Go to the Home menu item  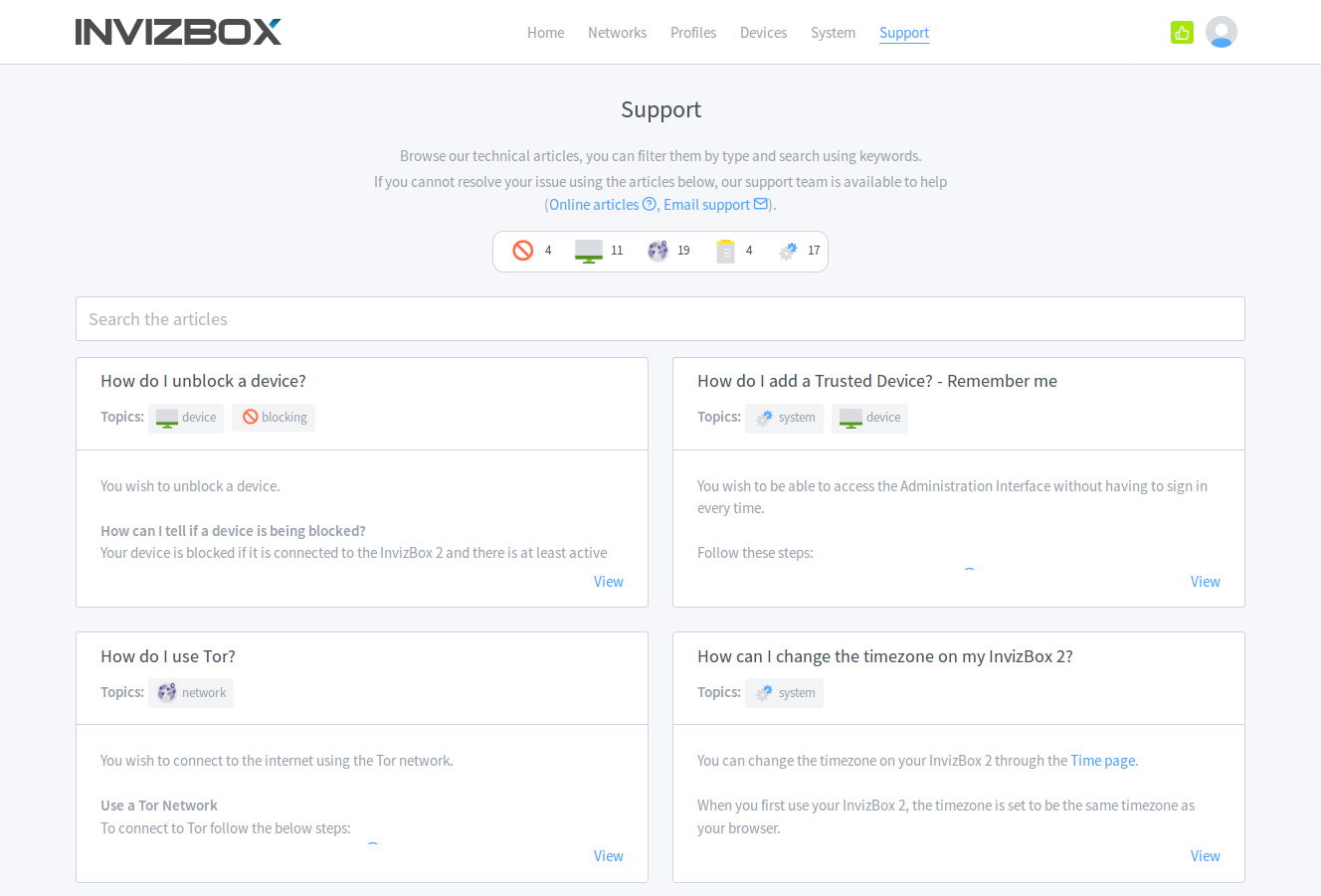pyautogui.click(x=545, y=33)
